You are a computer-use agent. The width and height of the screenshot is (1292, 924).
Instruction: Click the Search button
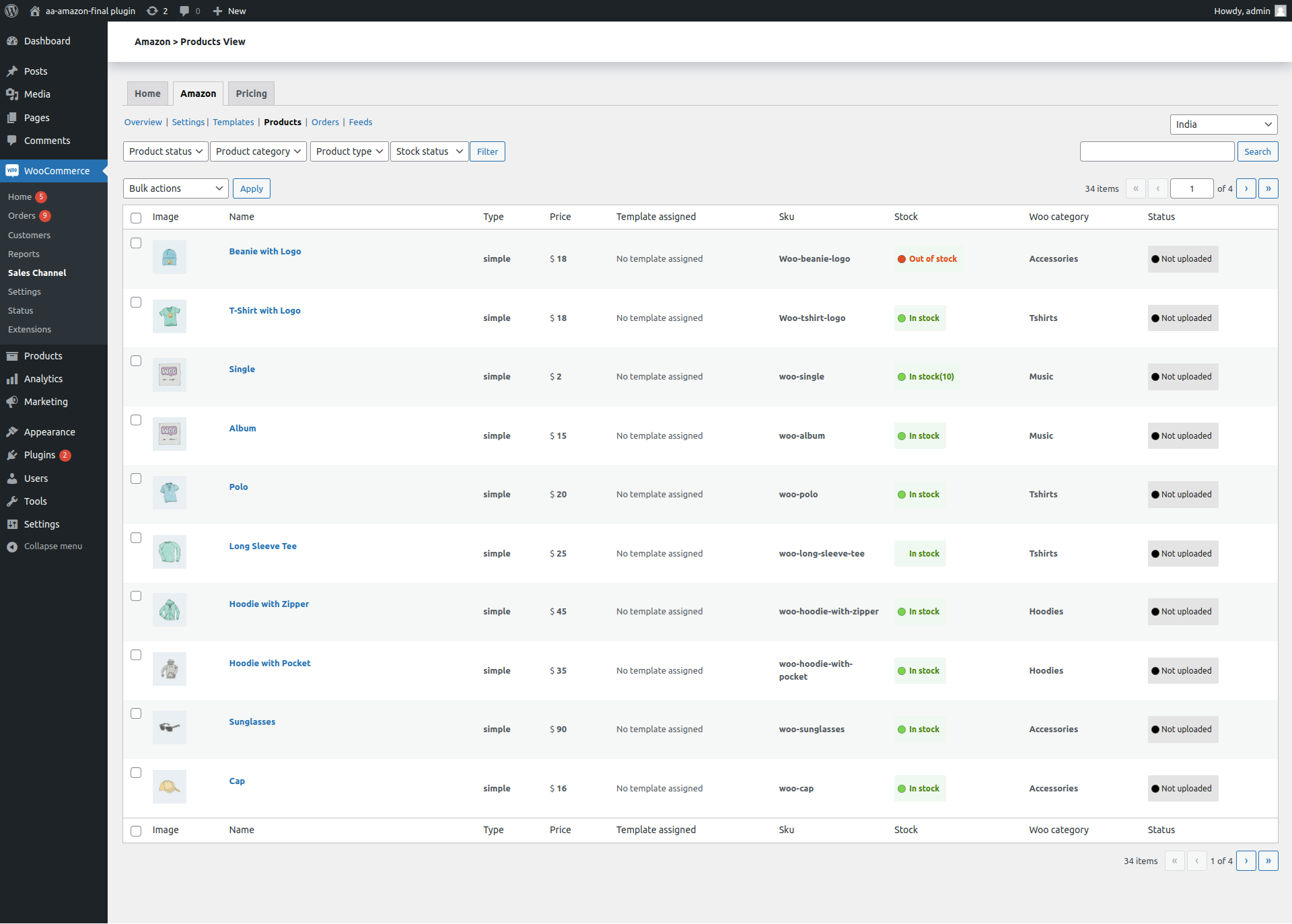pyautogui.click(x=1257, y=151)
